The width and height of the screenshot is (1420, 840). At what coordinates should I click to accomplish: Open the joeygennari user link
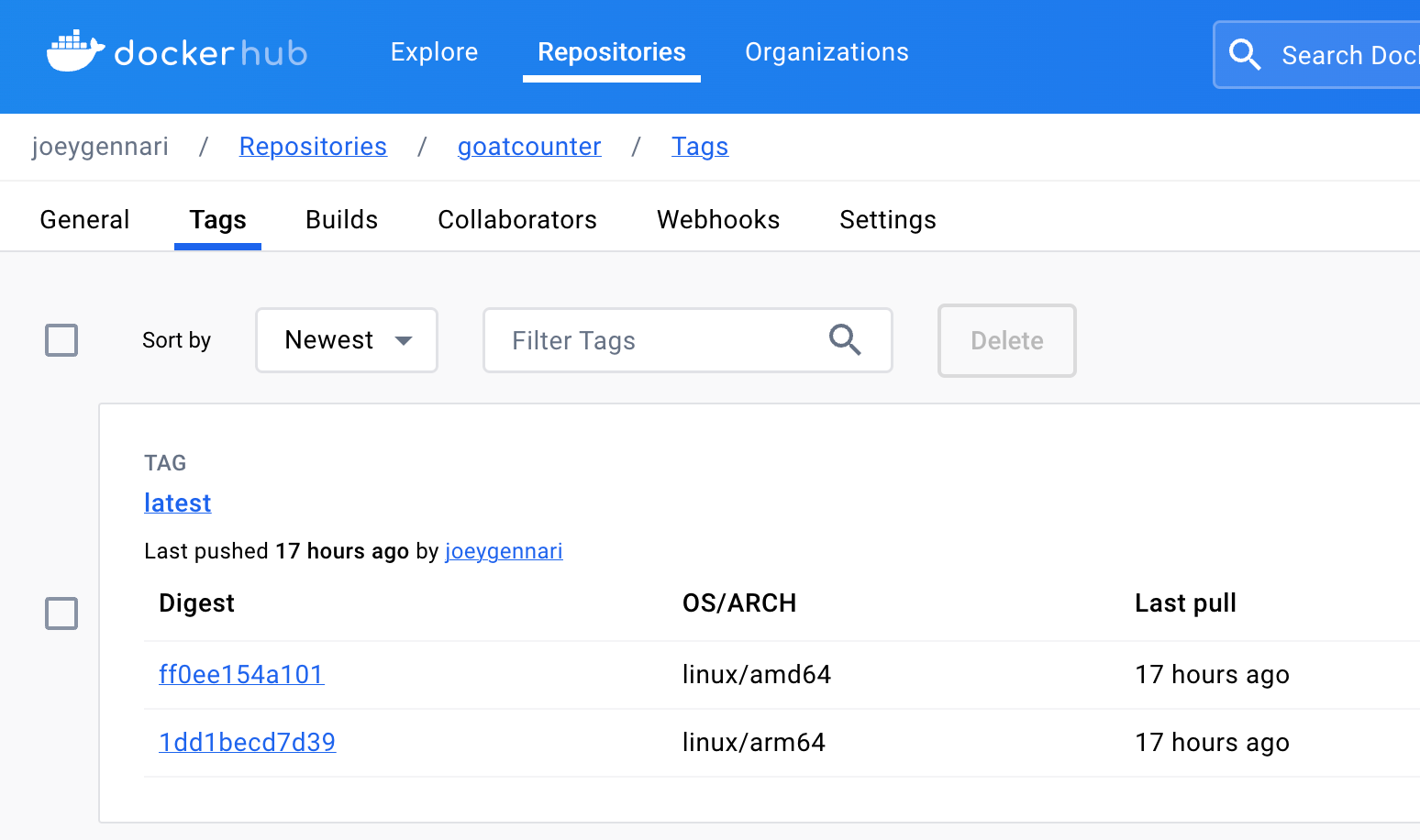point(504,551)
